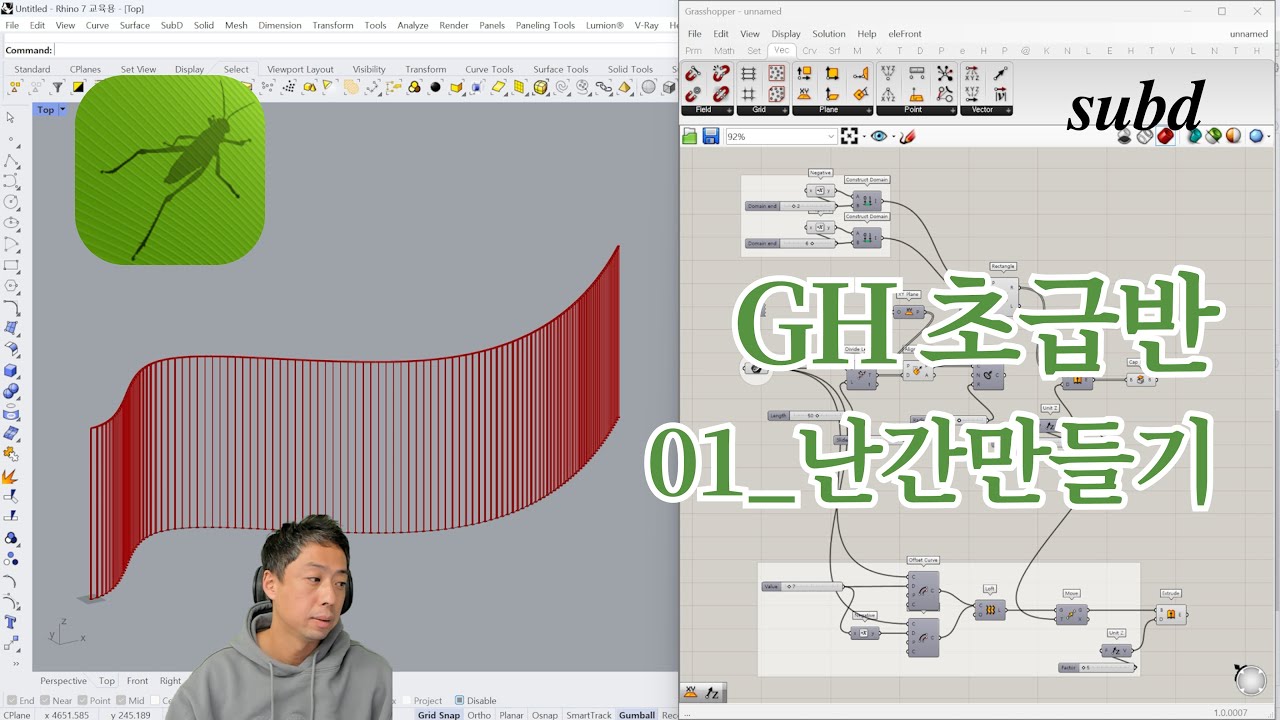Toggle the End osnap checkbox
Screen dimensions: 1280x720
tap(12, 701)
